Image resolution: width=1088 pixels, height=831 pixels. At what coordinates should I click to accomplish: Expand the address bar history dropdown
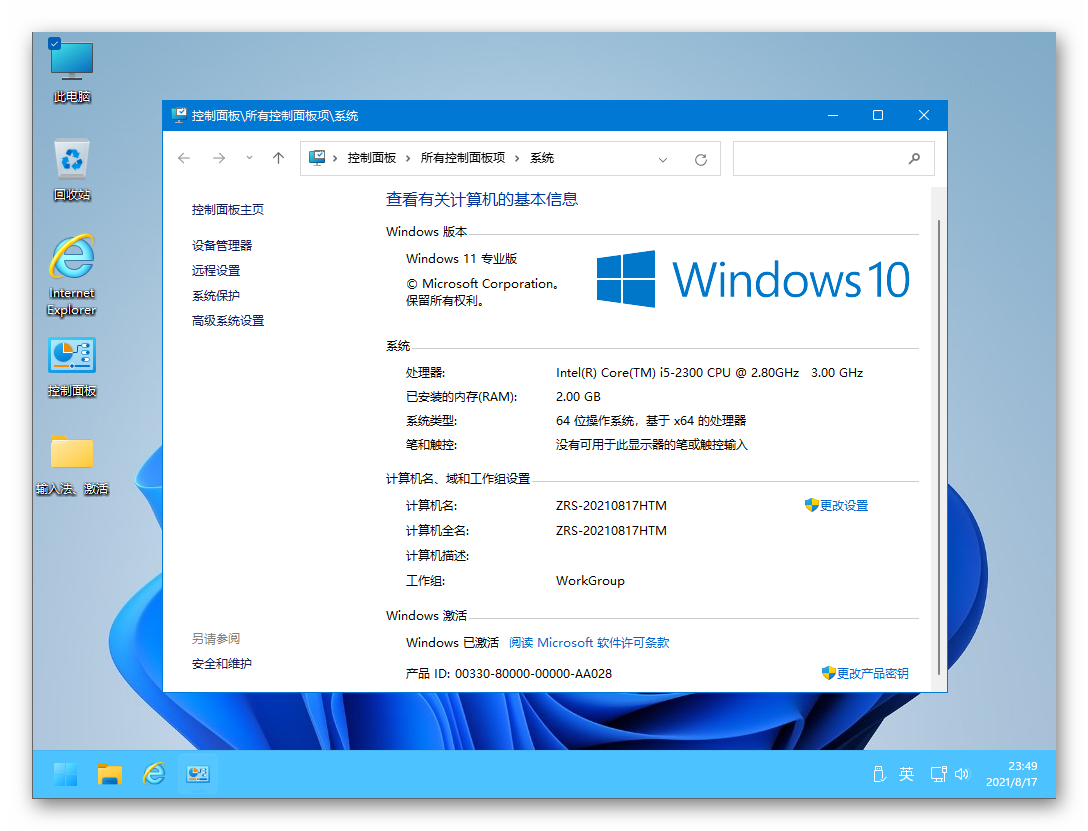point(663,160)
